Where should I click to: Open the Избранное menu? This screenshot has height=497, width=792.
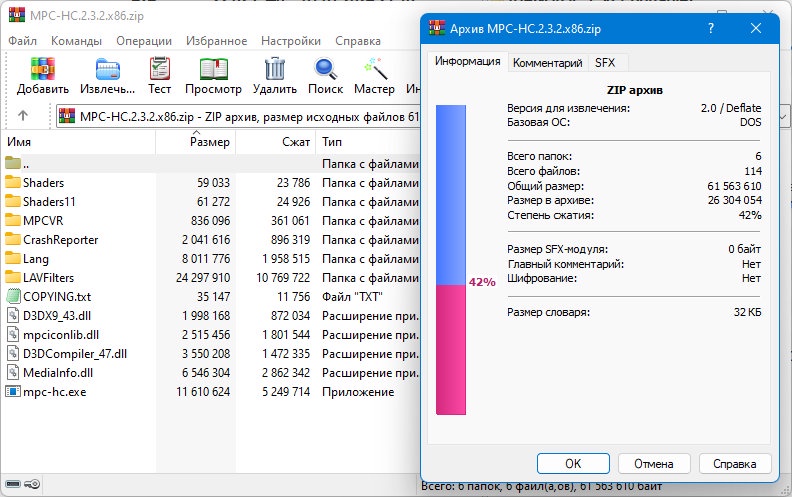216,41
